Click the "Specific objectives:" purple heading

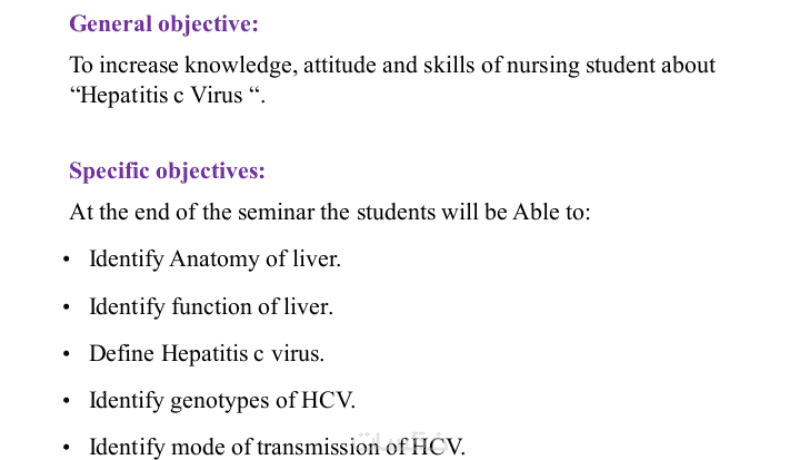pos(167,171)
